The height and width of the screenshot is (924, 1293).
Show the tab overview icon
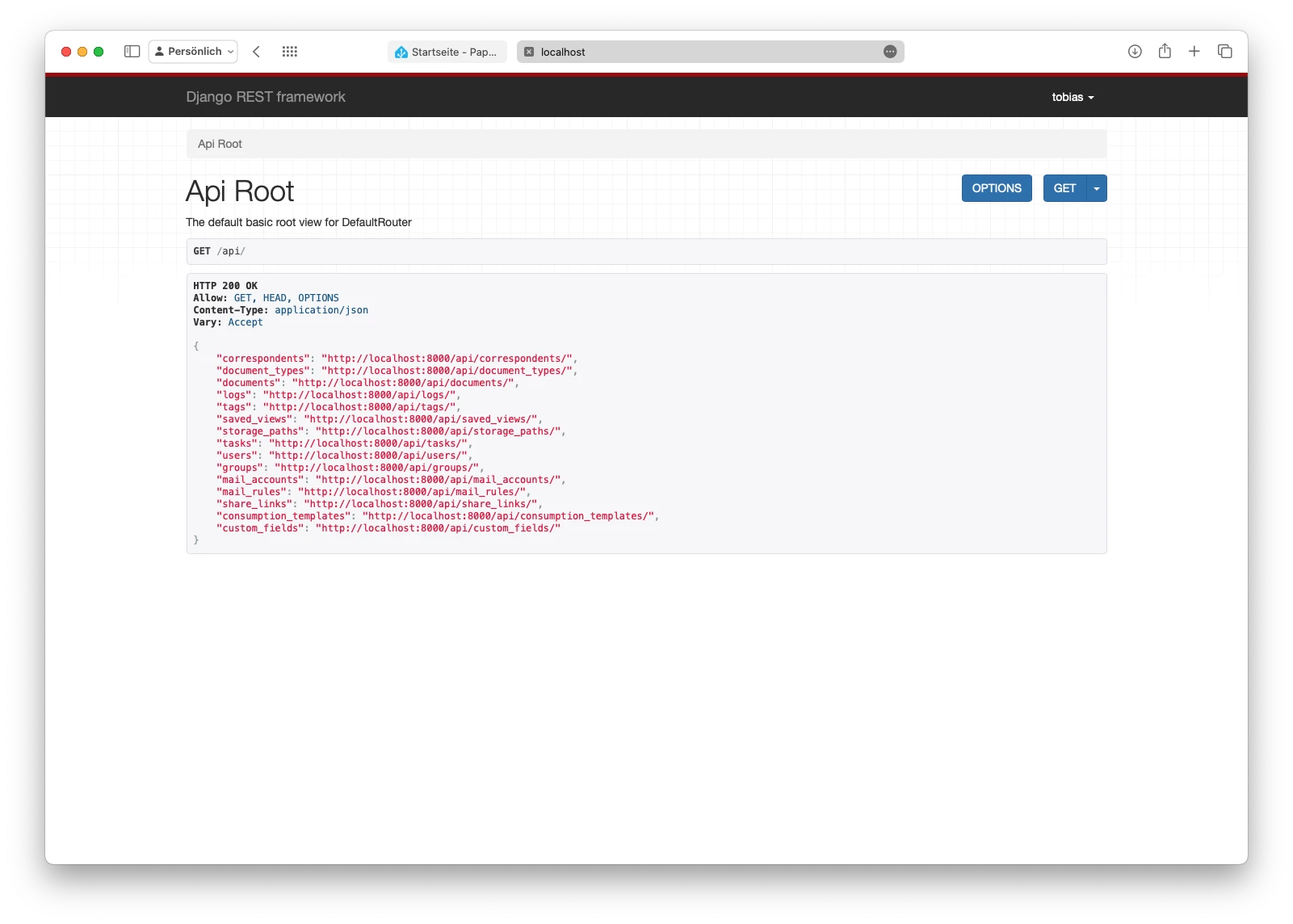point(1224,51)
